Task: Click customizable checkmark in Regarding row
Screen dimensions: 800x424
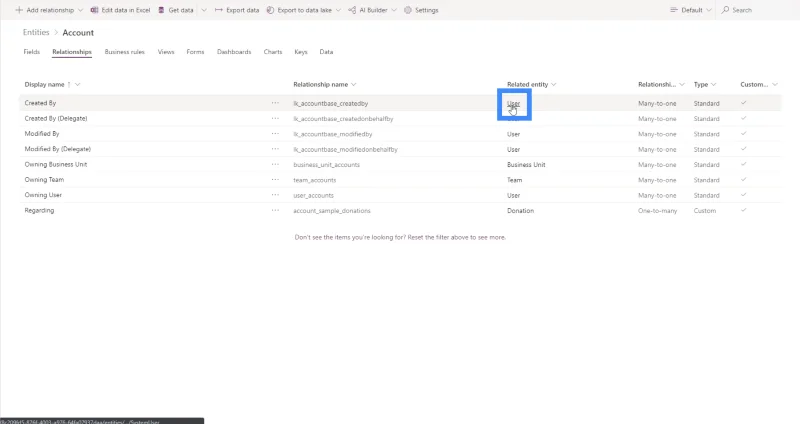Action: click(743, 210)
